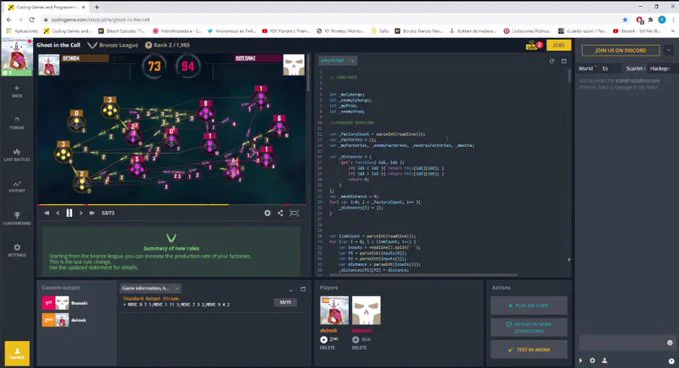This screenshot has height=368, width=679.
Task: Maximize the code editor panel
Action: click(x=564, y=61)
